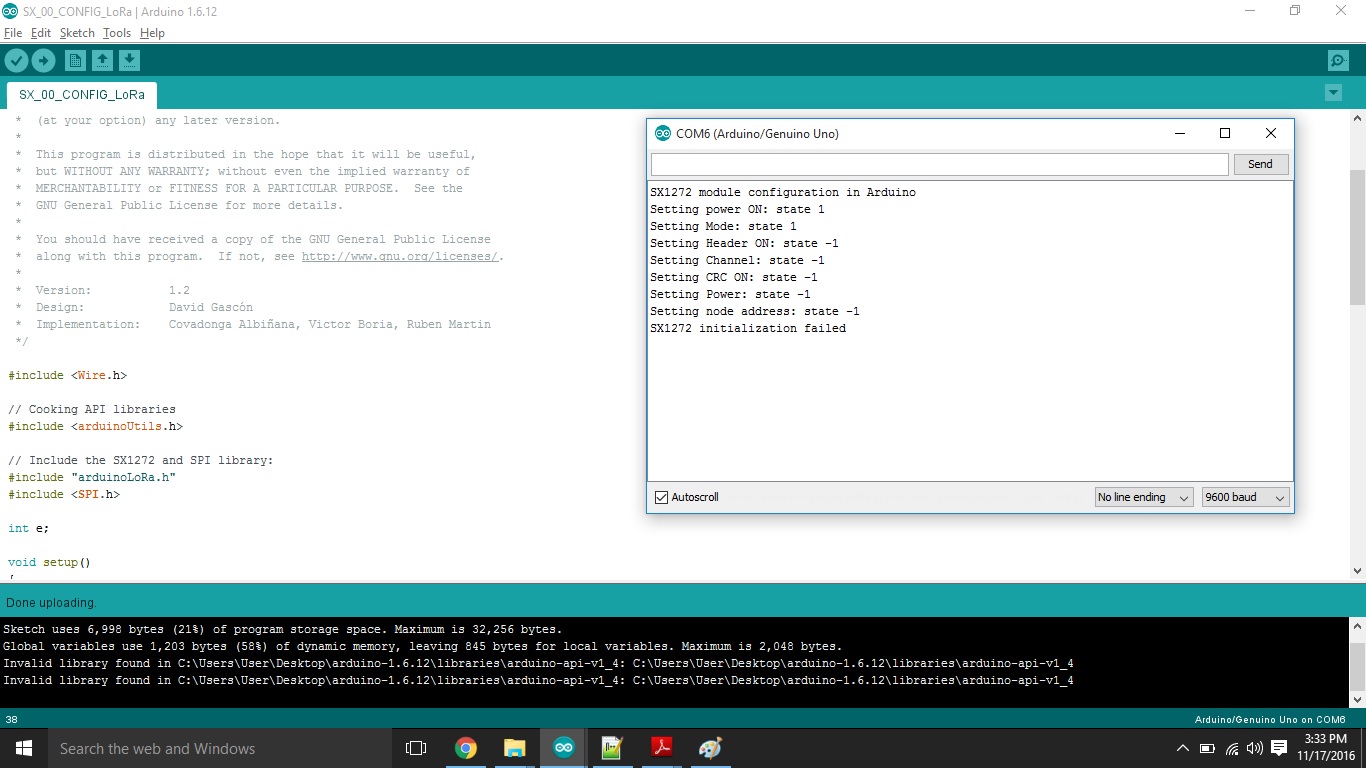Open File Explorer from the taskbar
The height and width of the screenshot is (768, 1366).
pos(515,748)
